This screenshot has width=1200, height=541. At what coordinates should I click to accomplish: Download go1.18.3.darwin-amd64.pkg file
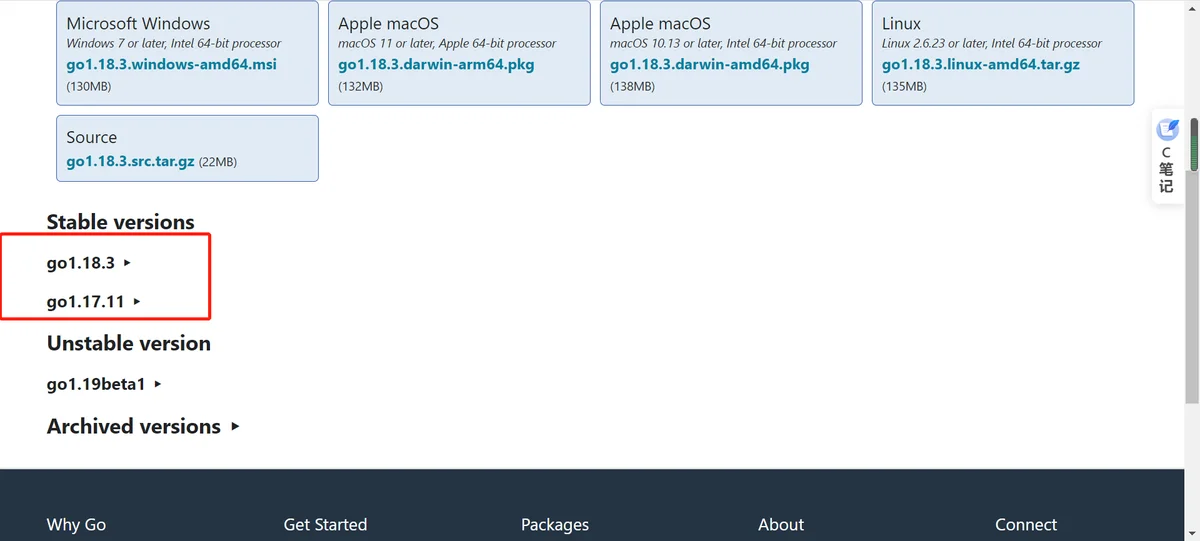(x=710, y=64)
